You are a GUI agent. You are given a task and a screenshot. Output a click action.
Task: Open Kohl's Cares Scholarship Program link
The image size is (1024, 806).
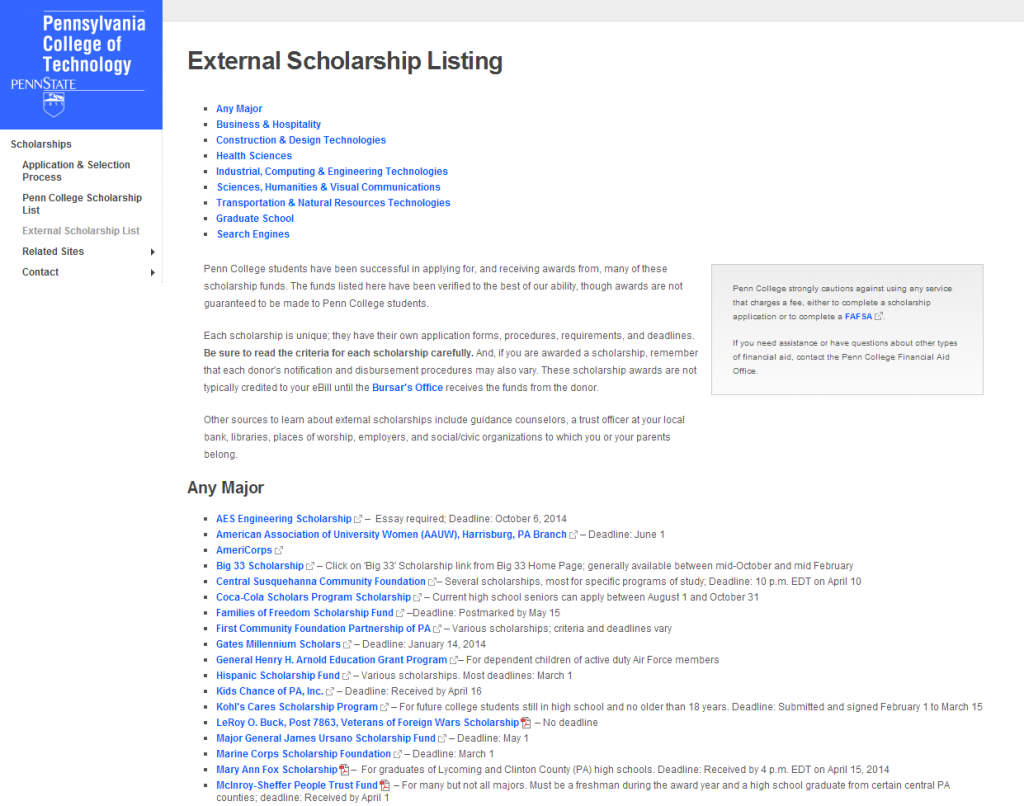coord(297,707)
